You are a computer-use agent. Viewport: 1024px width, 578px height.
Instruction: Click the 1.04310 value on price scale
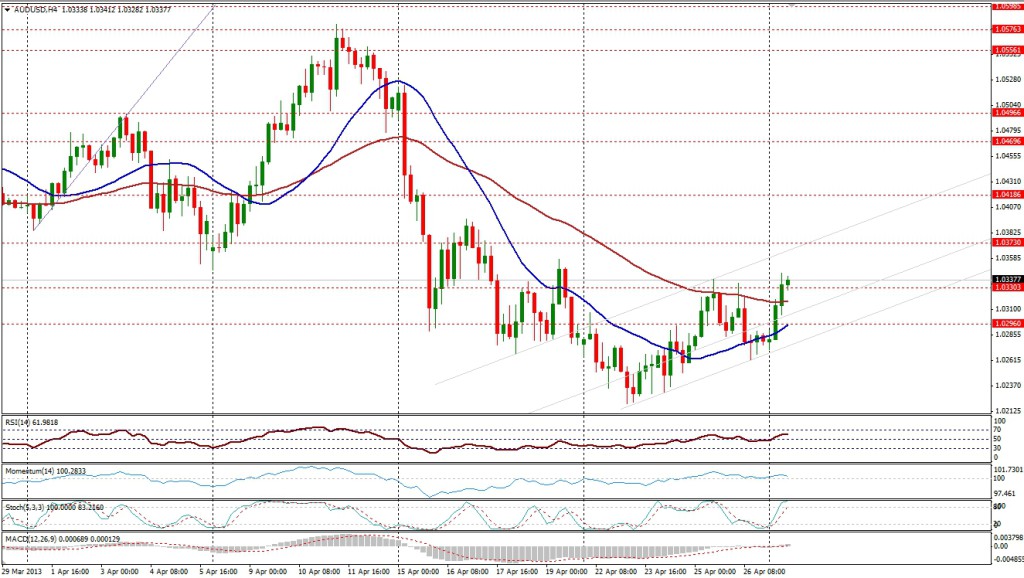pos(1006,180)
